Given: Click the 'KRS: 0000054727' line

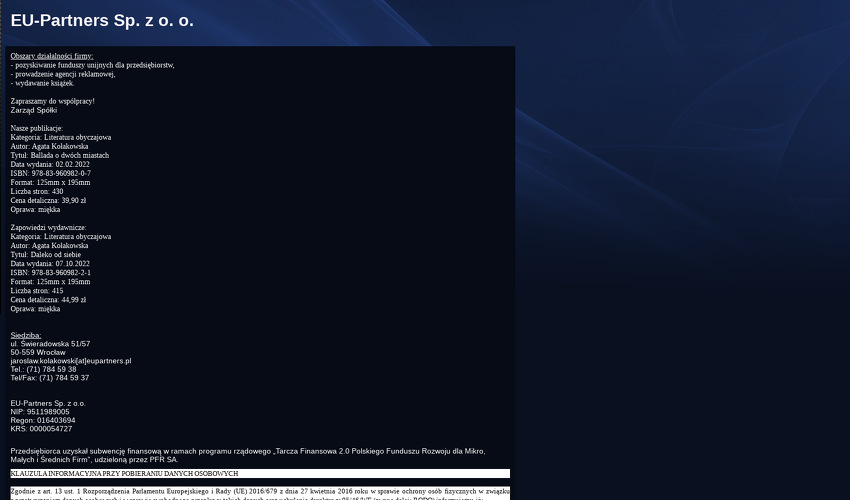Looking at the screenshot, I should tap(41, 429).
